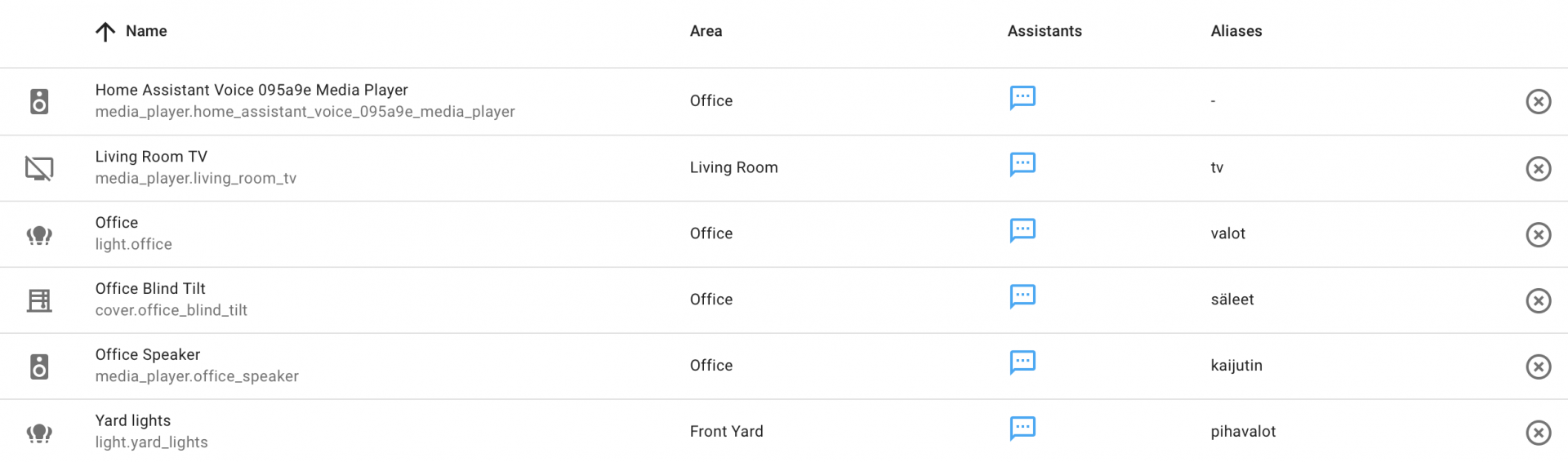Viewport: 1568px width, 462px height.
Task: Remove Home Assistant Voice media player exposure
Action: [1538, 101]
